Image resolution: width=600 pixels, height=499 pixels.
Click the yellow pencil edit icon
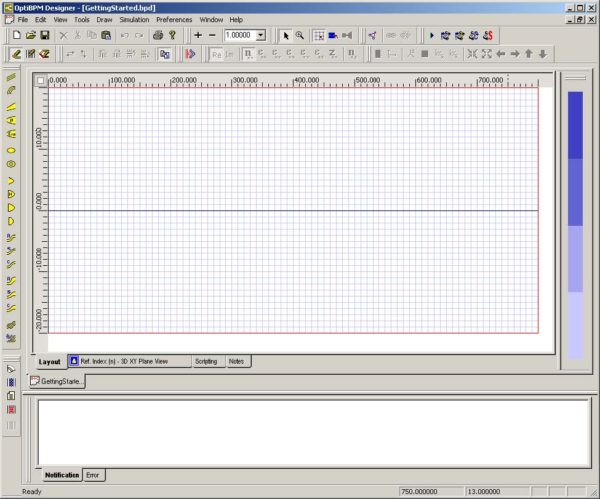pos(16,54)
